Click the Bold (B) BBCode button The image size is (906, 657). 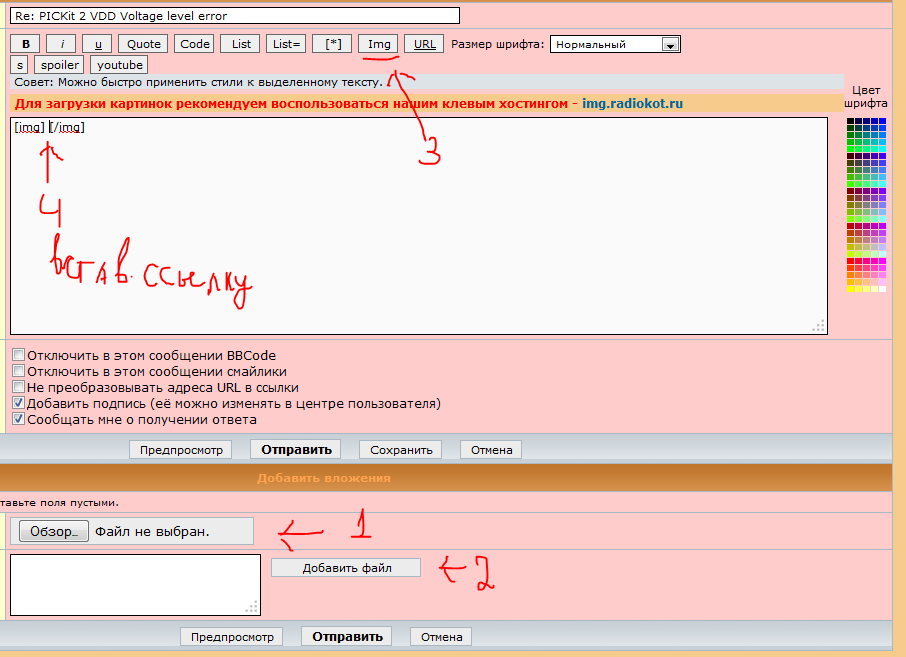(25, 44)
